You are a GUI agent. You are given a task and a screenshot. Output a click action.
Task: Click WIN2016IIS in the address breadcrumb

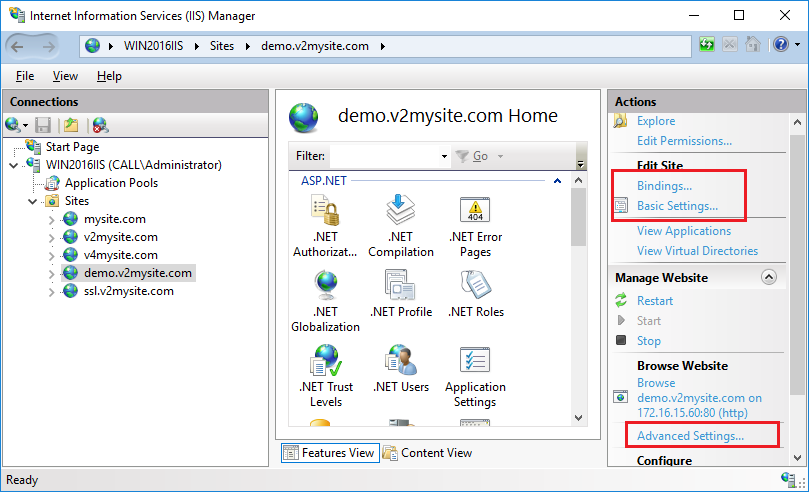pos(153,46)
